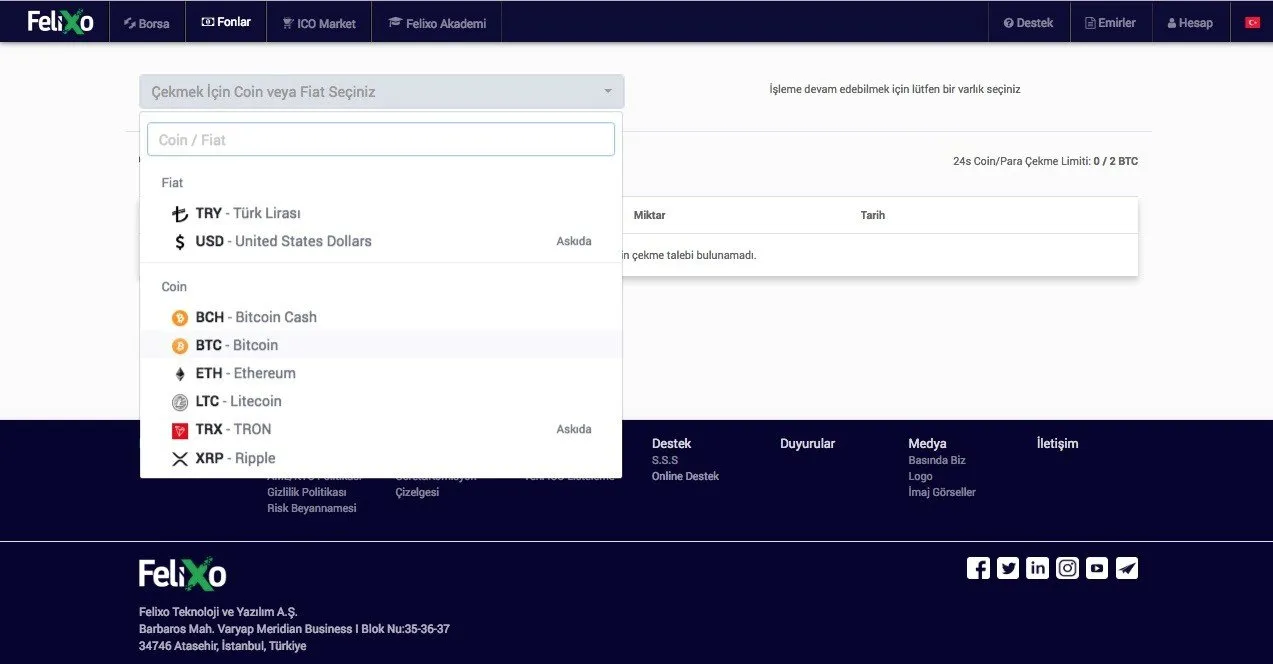Click the Çizelgesi footer link
The image size is (1273, 664).
(417, 492)
